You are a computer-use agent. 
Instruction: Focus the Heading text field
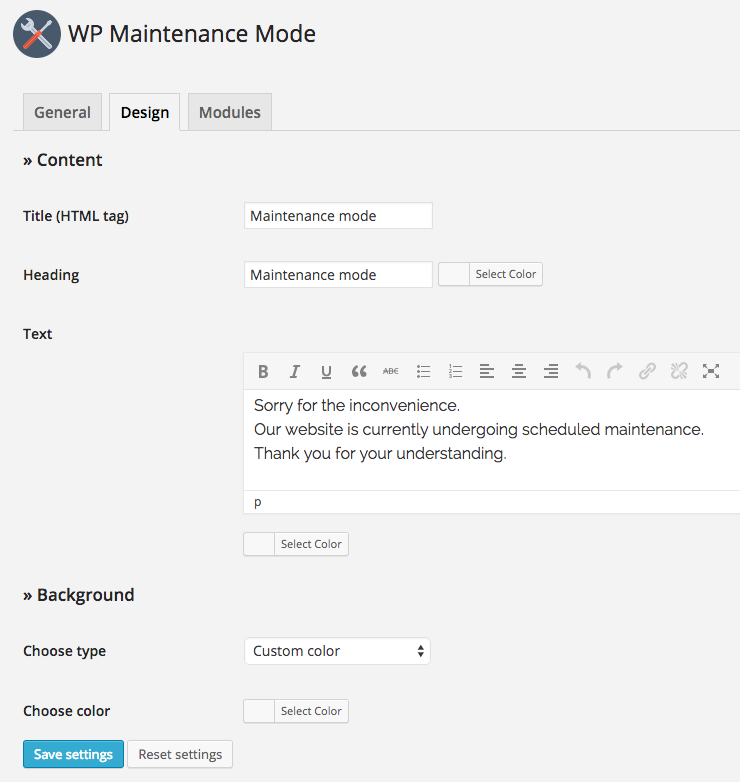coord(338,274)
